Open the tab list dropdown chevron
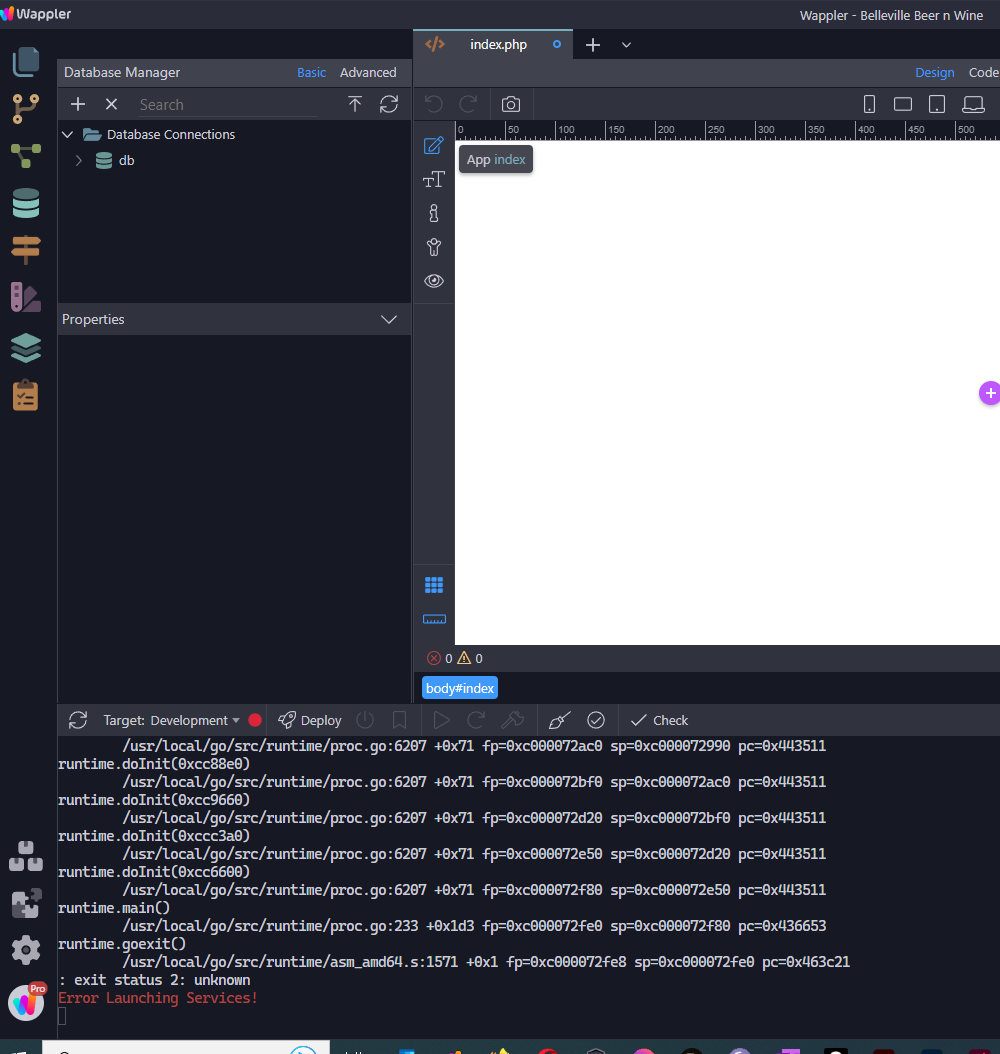Image resolution: width=1000 pixels, height=1054 pixels. pyautogui.click(x=626, y=45)
